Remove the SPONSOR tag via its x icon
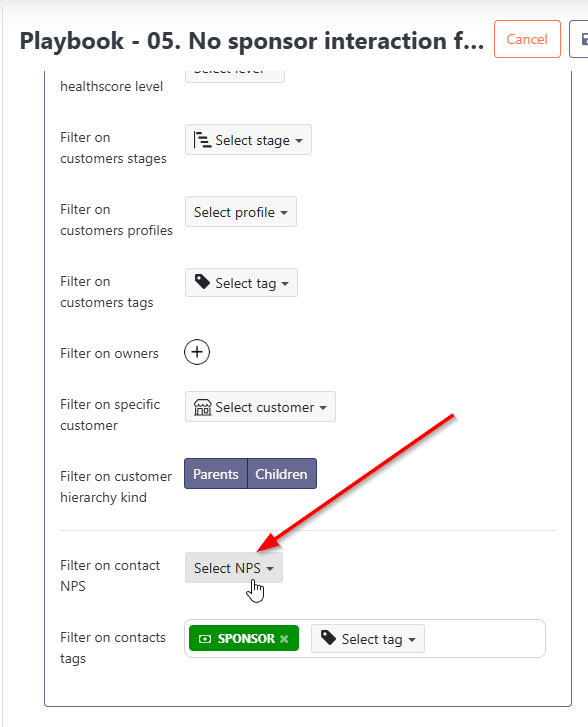The image size is (588, 727). pos(284,639)
